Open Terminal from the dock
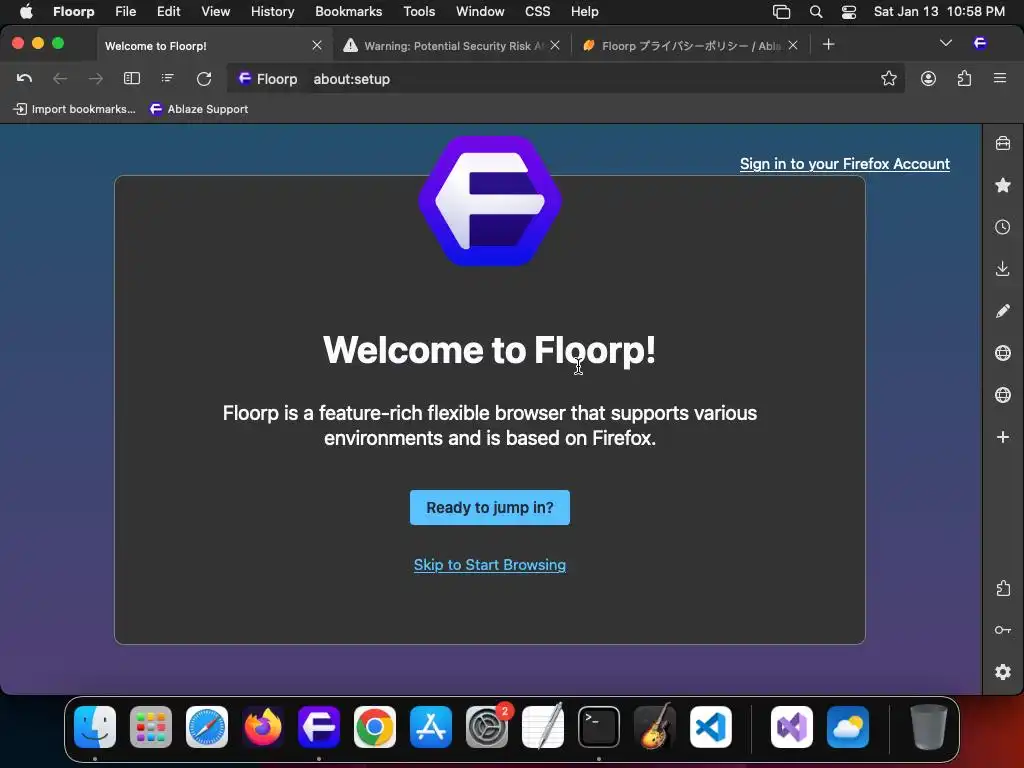 [x=599, y=727]
